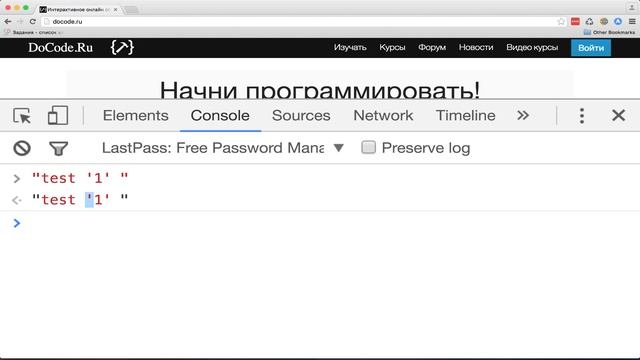Open Other Bookmarks folder
The height and width of the screenshot is (360, 640).
tap(609, 32)
